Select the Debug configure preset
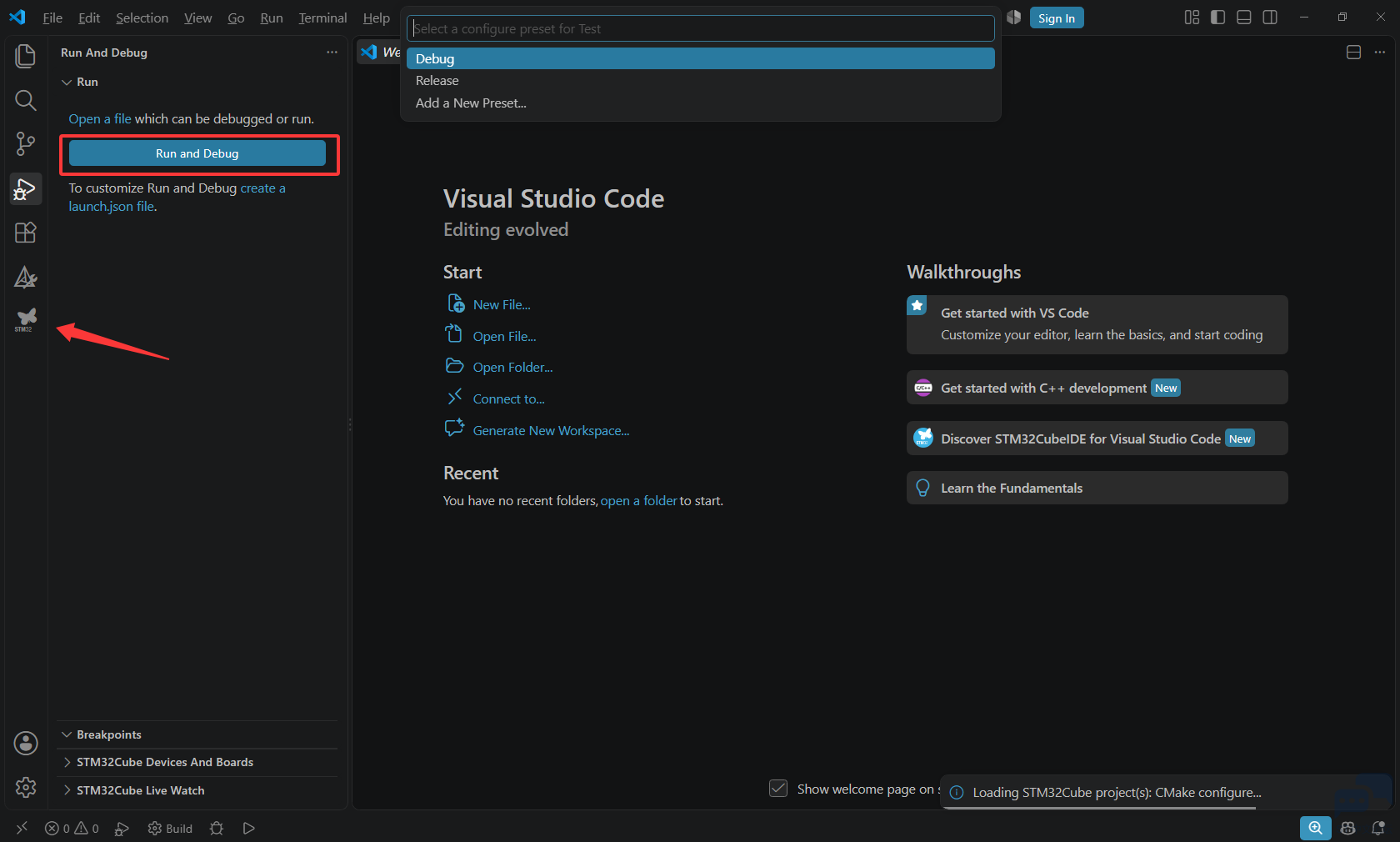Screen dimensions: 1400x842 [700, 58]
